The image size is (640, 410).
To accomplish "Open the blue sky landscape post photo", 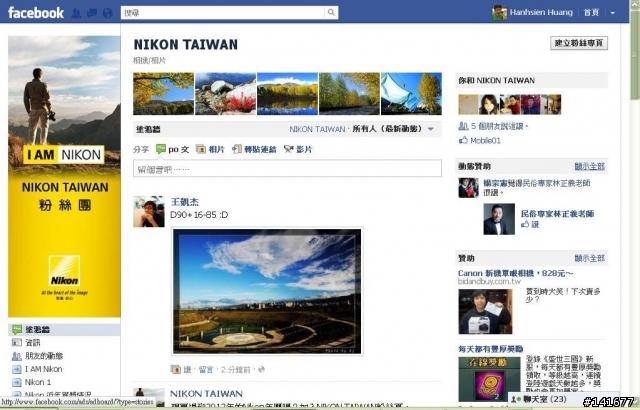I will tap(267, 291).
